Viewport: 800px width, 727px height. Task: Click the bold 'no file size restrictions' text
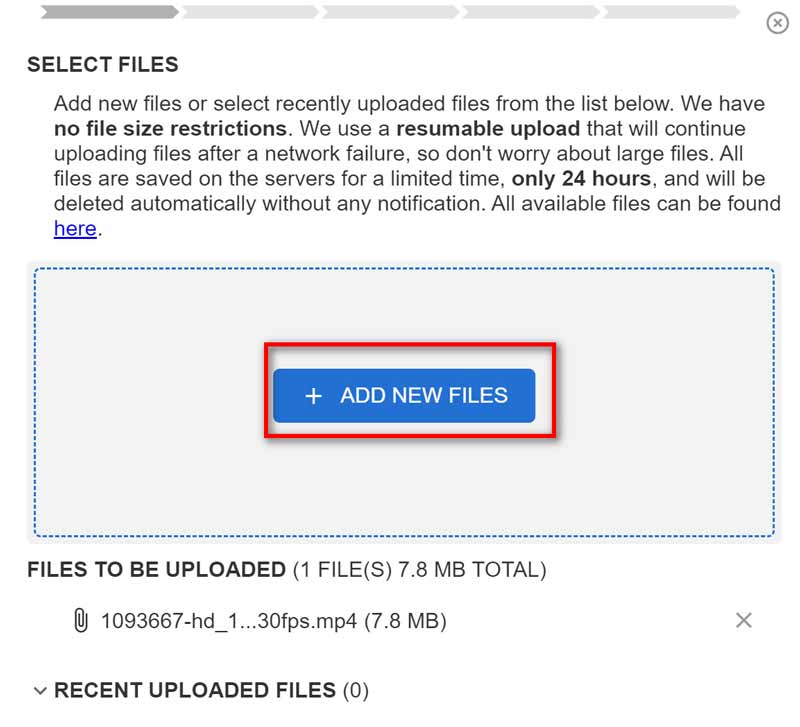(x=170, y=129)
